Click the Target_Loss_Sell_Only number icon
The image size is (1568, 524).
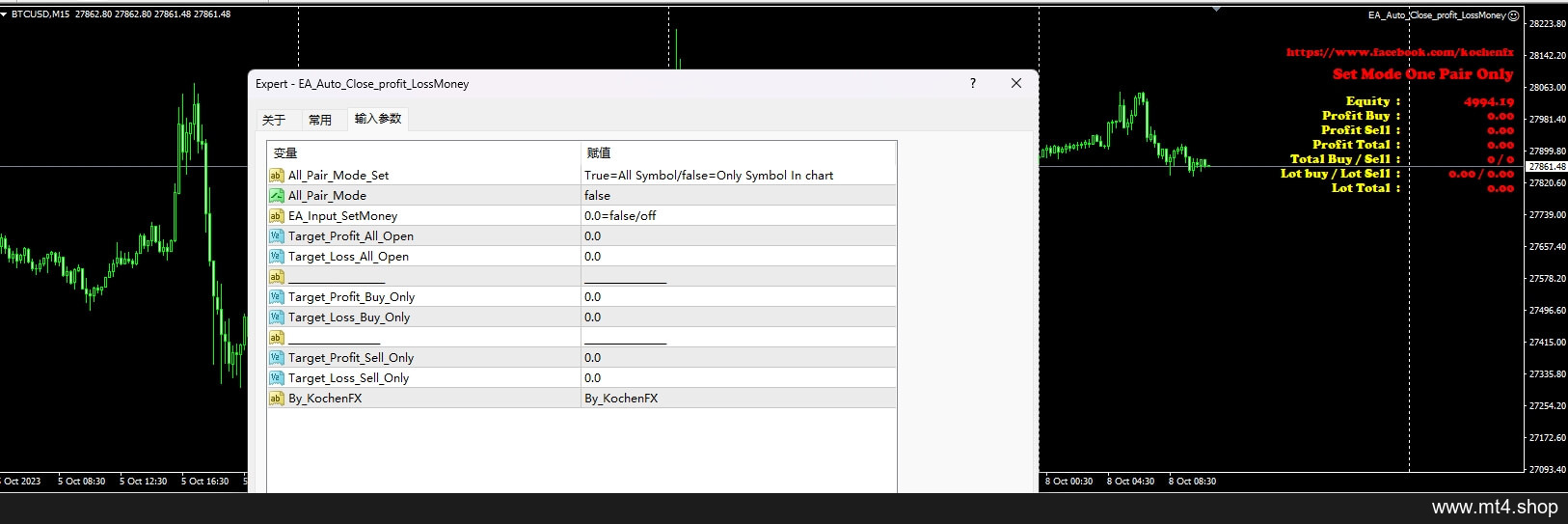click(x=276, y=378)
